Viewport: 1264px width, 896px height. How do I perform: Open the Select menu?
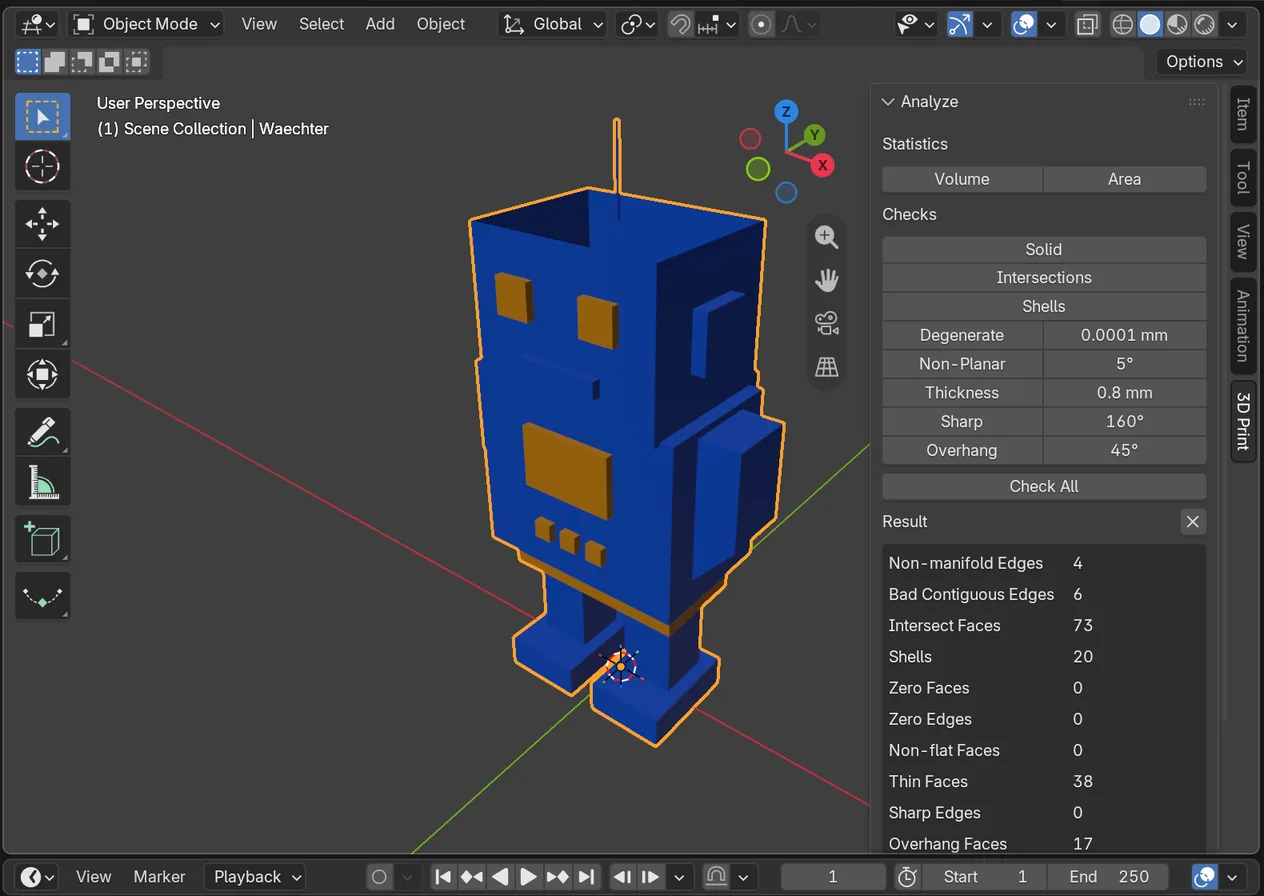point(321,24)
